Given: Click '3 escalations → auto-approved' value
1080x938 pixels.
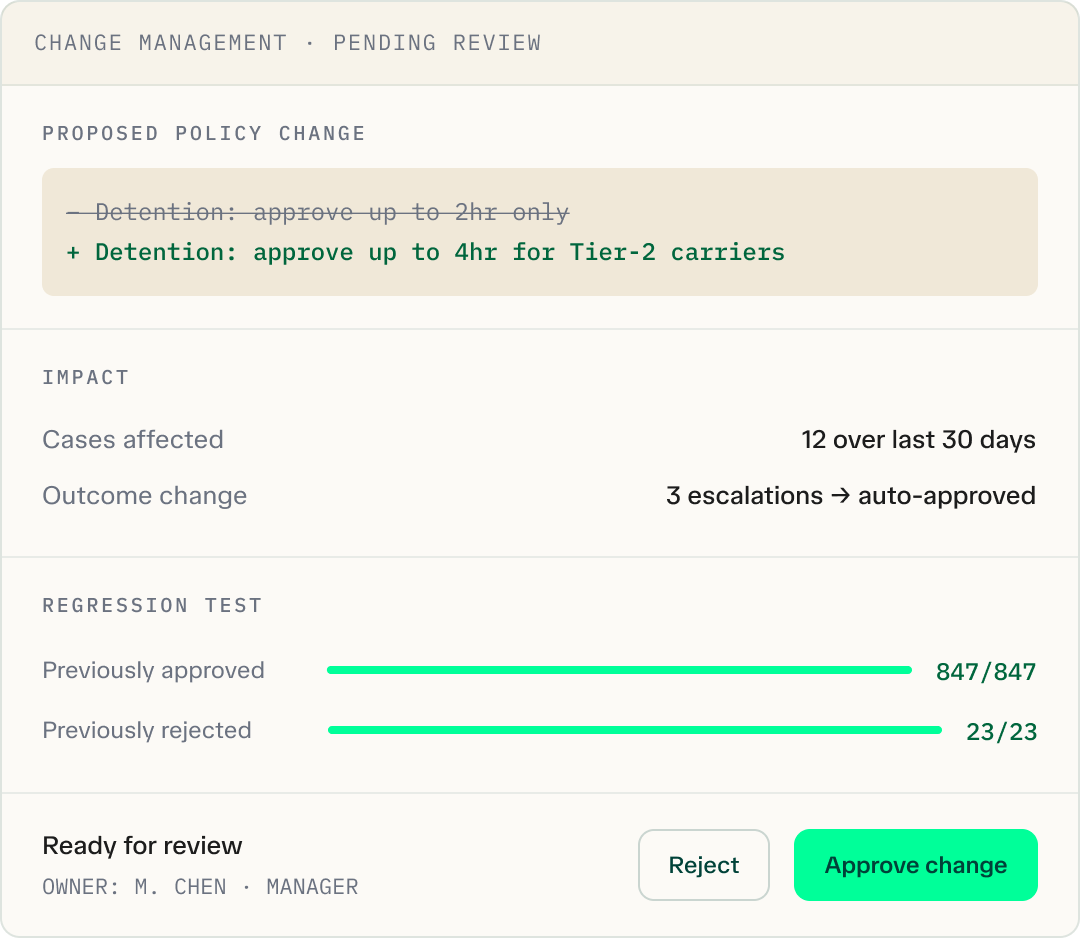Looking at the screenshot, I should 851,496.
